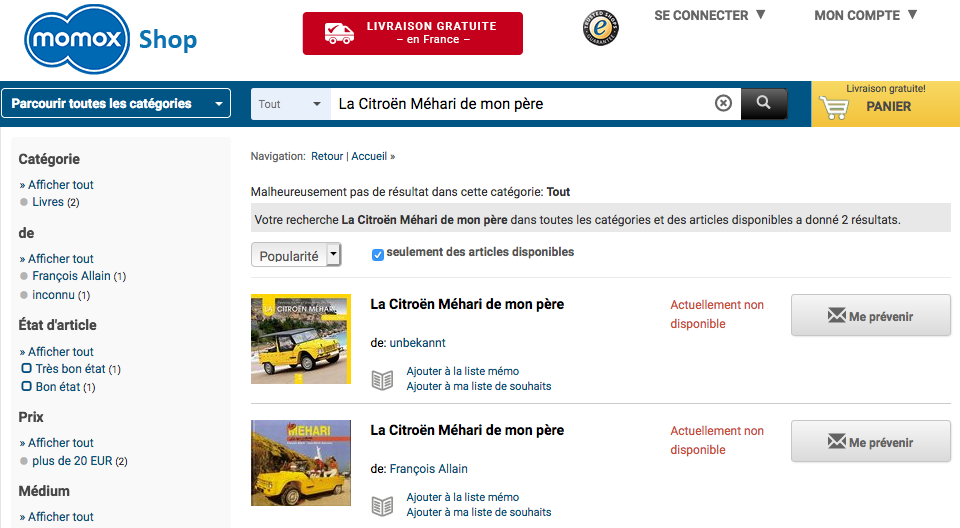Click the magnifying glass search button
Viewport: 960px width, 528px height.
[763, 103]
